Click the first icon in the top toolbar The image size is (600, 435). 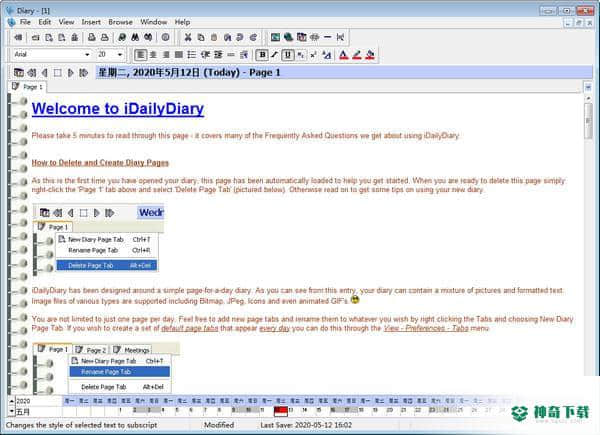coord(18,37)
